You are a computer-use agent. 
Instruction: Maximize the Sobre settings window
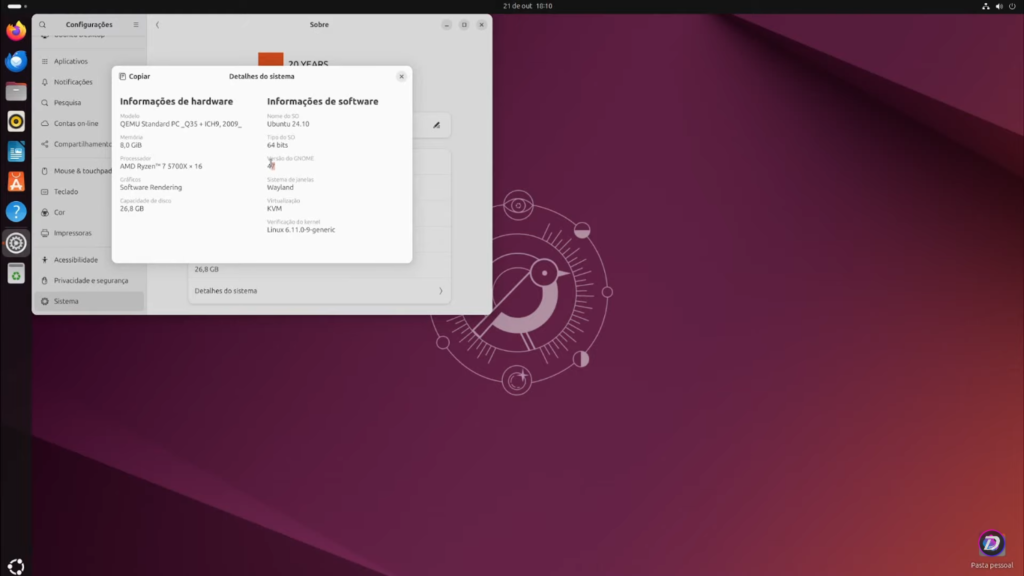(x=464, y=25)
